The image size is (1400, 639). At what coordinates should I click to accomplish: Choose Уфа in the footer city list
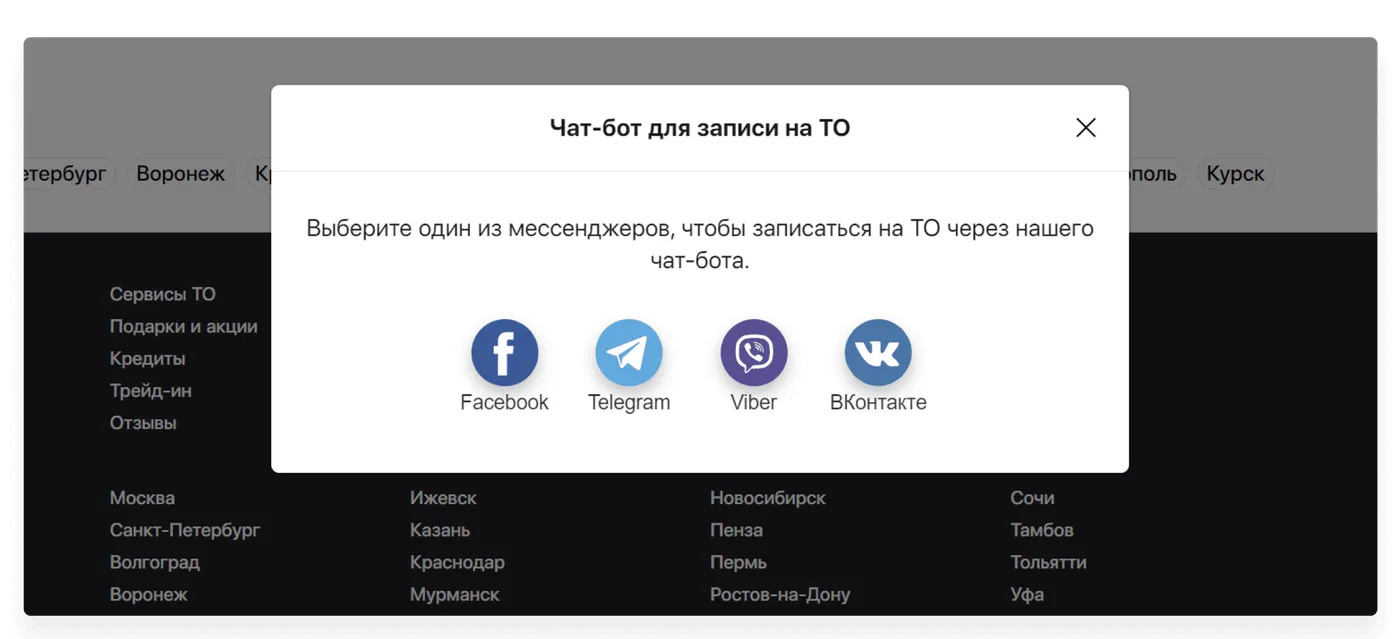(1027, 594)
